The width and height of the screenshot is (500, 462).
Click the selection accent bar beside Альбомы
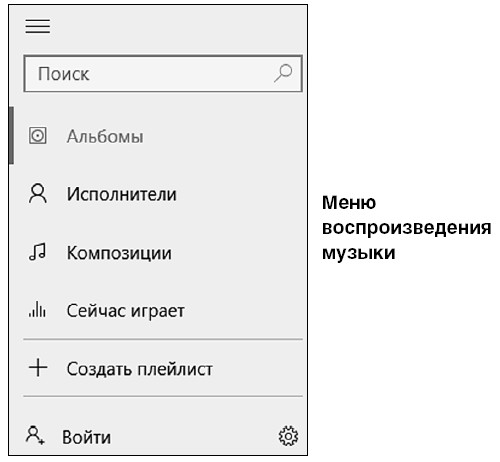click(11, 136)
